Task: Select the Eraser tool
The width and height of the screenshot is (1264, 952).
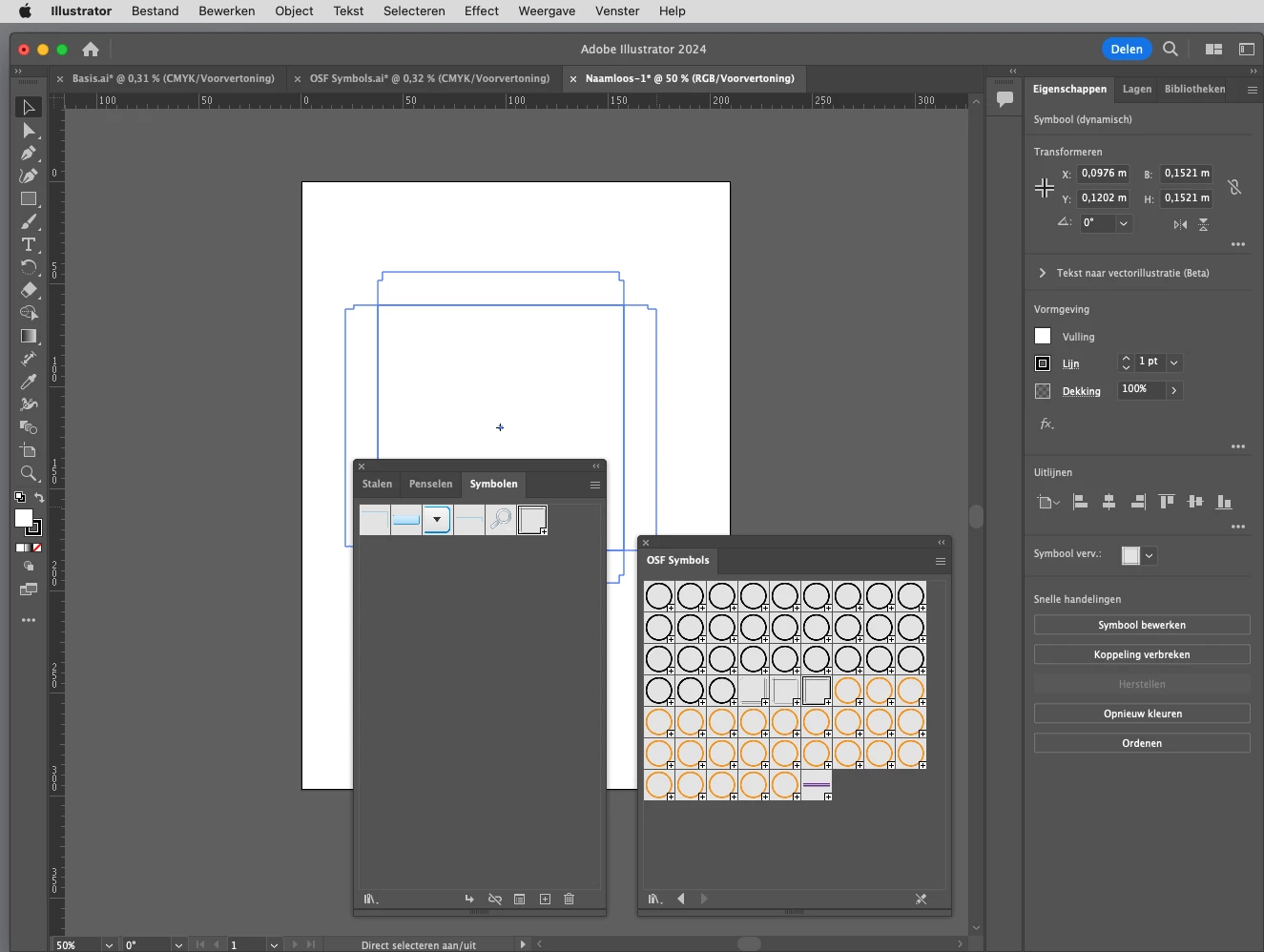Action: click(x=29, y=290)
